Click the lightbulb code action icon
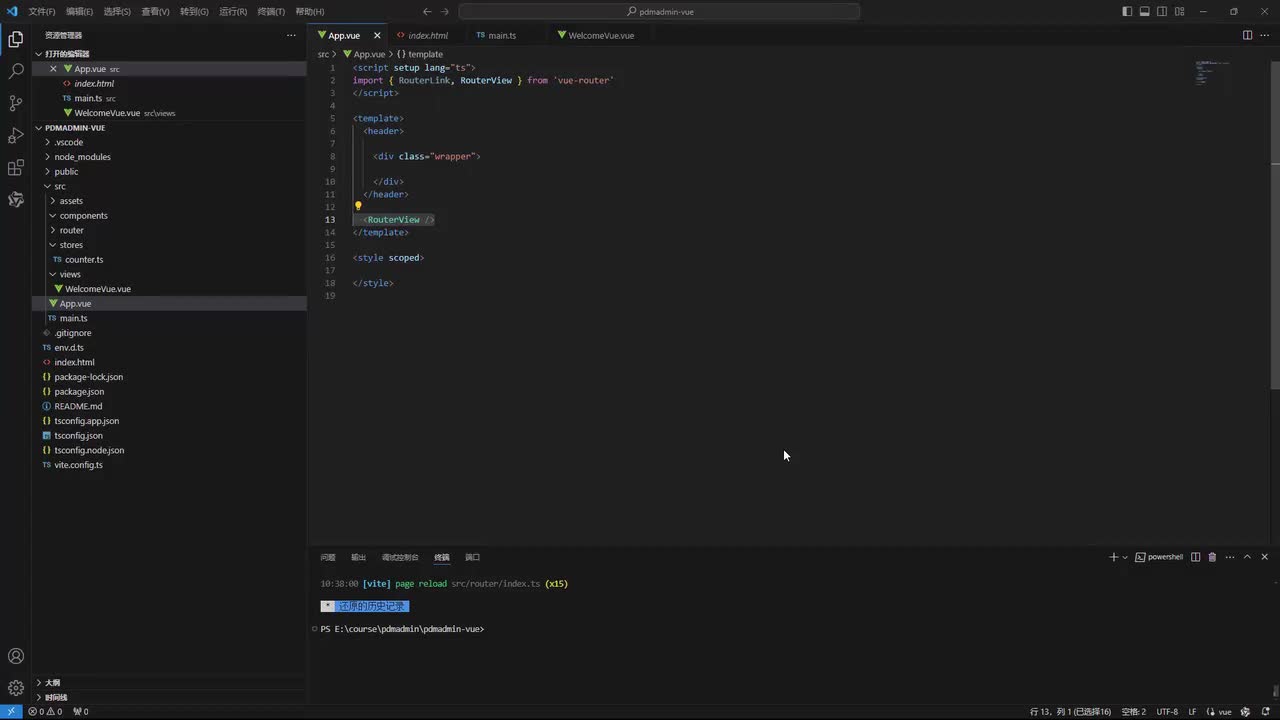 pos(358,206)
